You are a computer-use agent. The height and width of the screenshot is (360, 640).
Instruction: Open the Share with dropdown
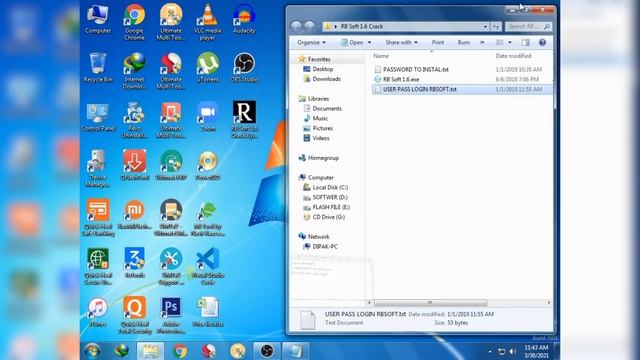[402, 42]
